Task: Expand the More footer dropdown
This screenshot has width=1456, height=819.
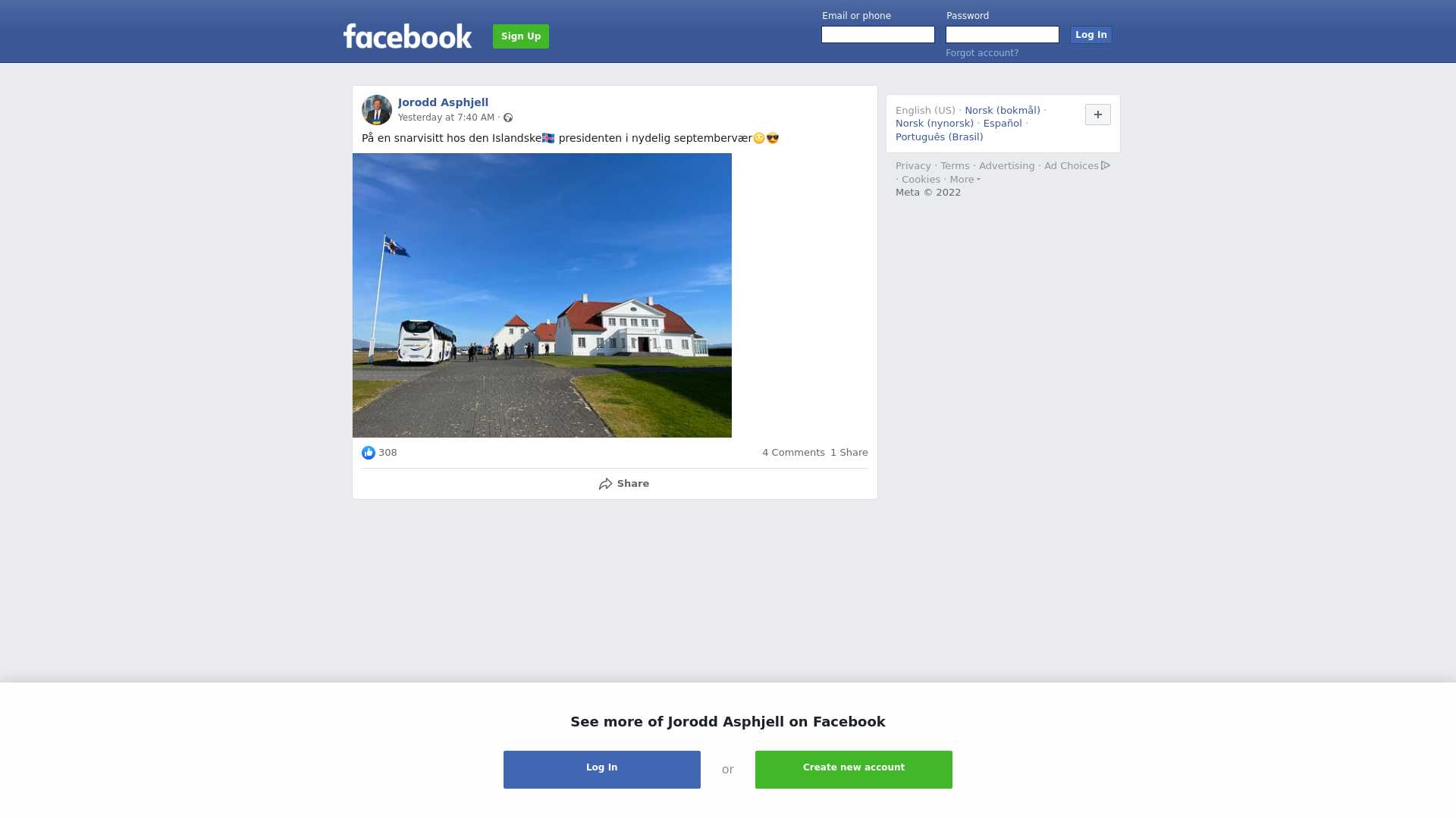Action: (965, 180)
